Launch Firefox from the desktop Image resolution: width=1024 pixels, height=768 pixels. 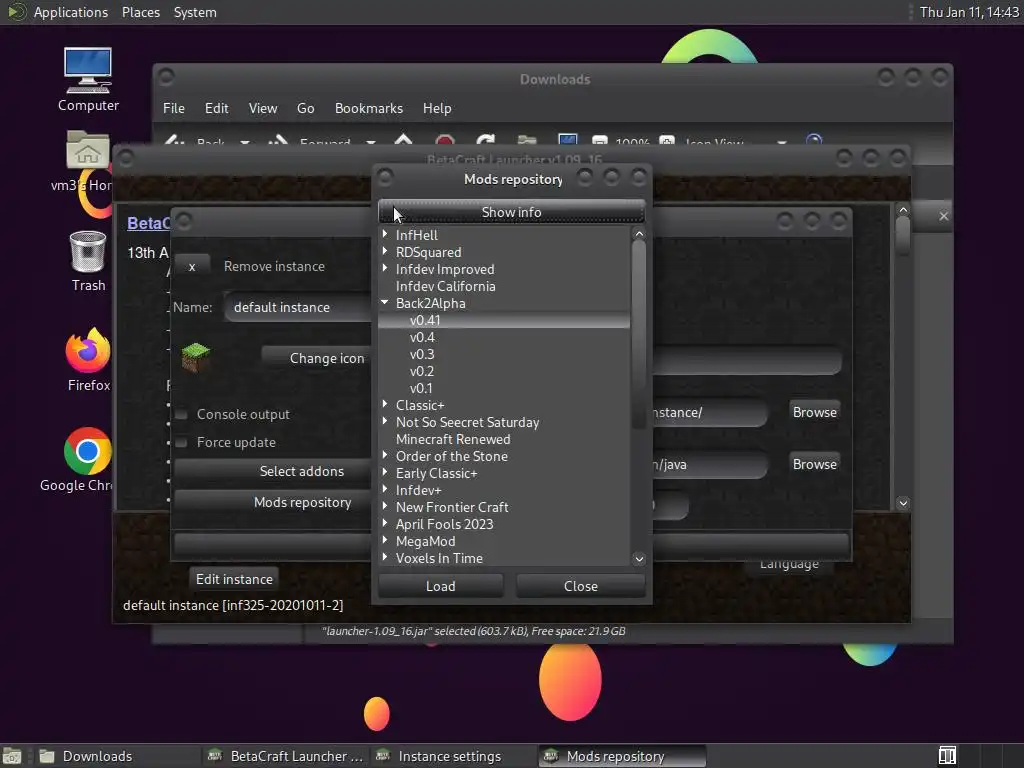click(88, 351)
